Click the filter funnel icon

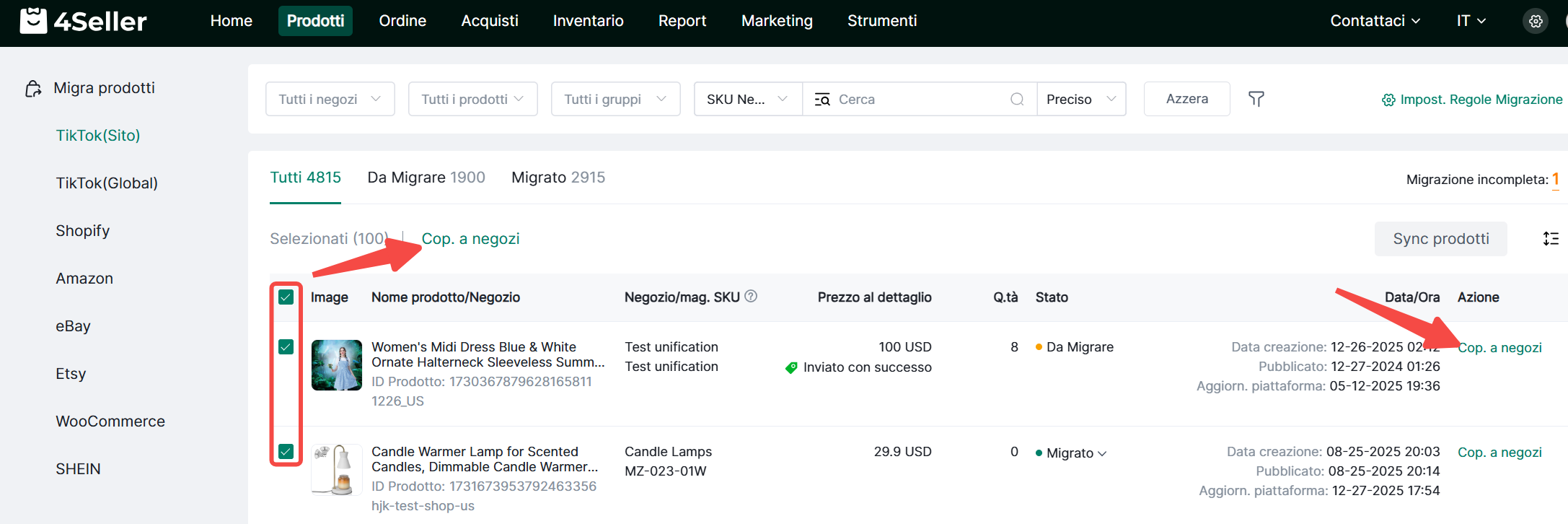(x=1256, y=99)
